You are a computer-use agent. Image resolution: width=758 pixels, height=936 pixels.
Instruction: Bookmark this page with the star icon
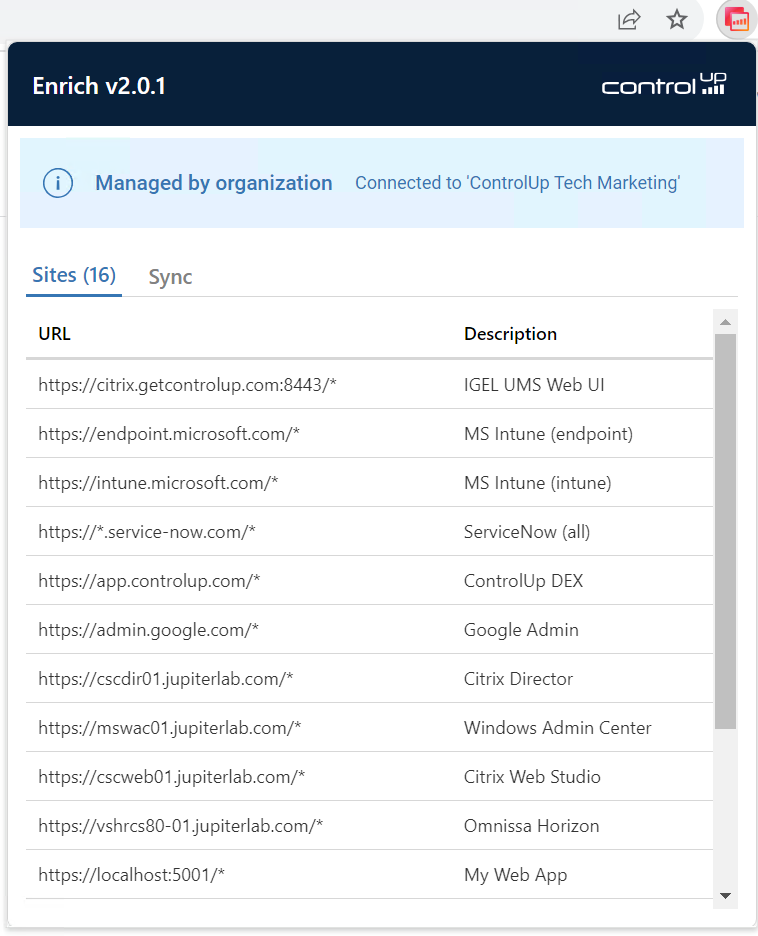click(677, 20)
